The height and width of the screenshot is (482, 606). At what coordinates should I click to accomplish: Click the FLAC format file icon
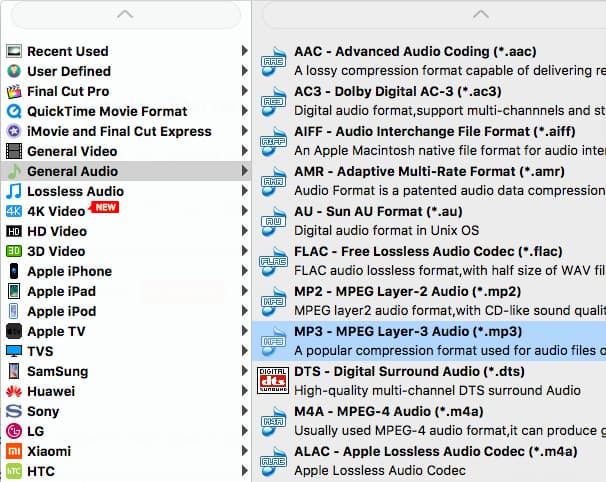point(272,261)
